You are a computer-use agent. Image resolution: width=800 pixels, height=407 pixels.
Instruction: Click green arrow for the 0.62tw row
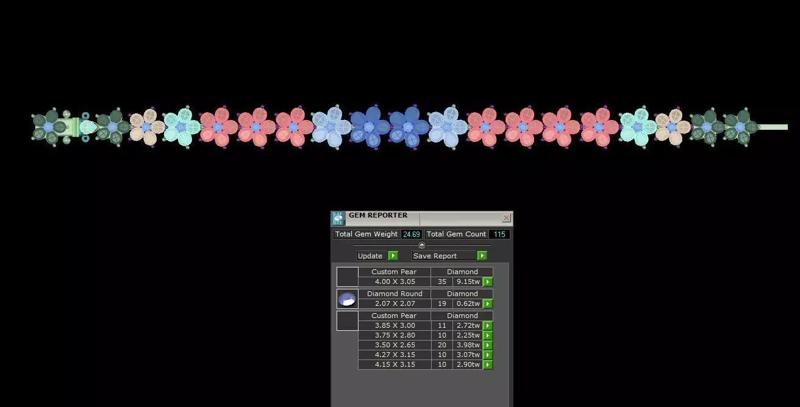pos(488,303)
